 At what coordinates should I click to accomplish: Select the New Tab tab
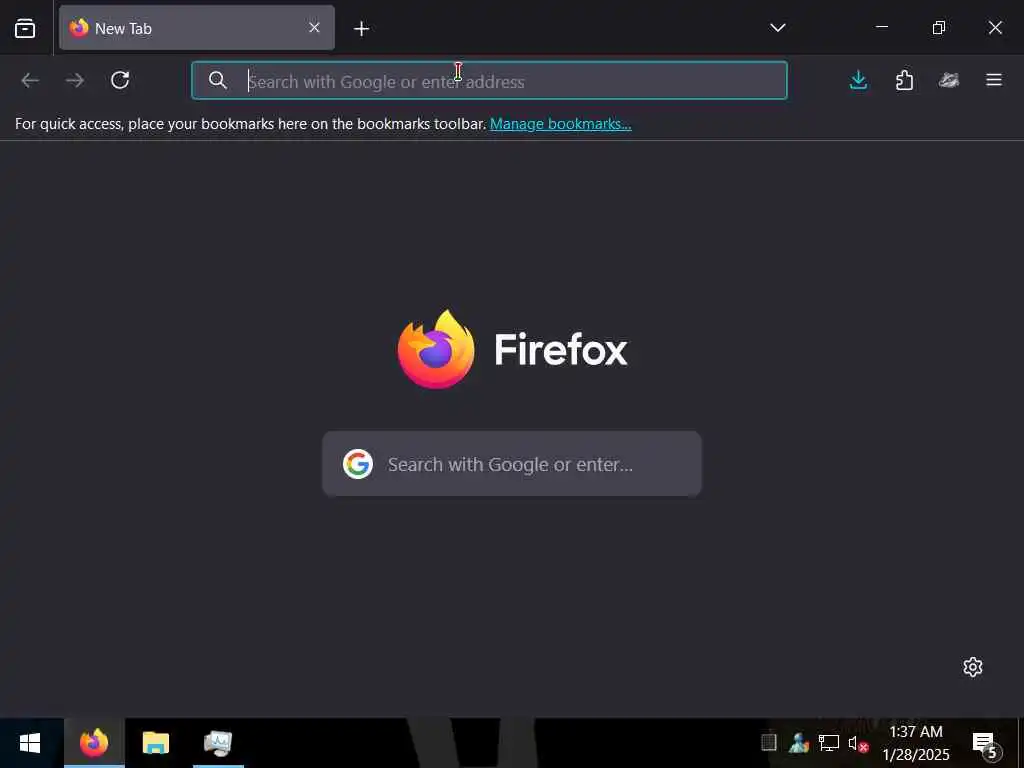(x=197, y=28)
